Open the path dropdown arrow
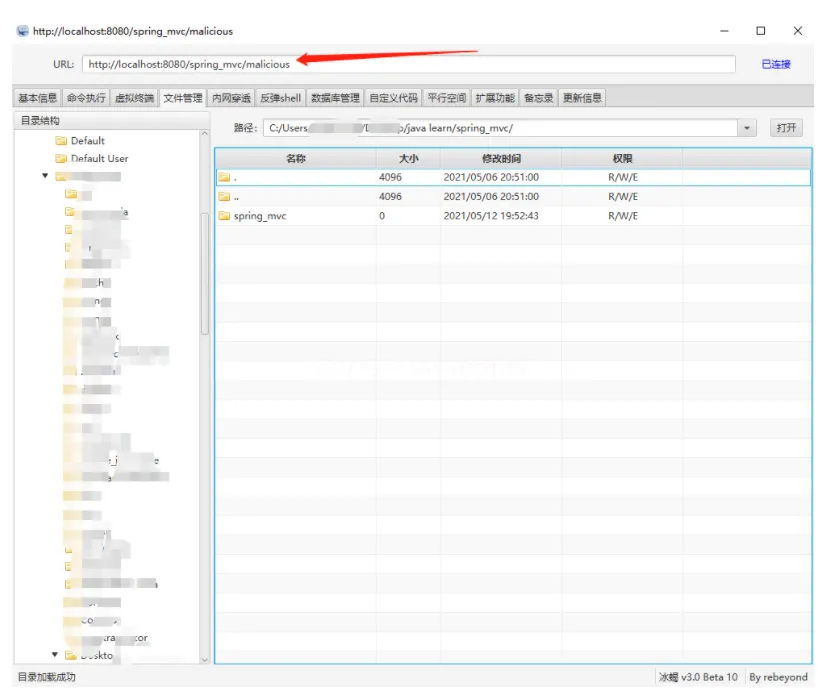This screenshot has width=829, height=693. click(747, 128)
